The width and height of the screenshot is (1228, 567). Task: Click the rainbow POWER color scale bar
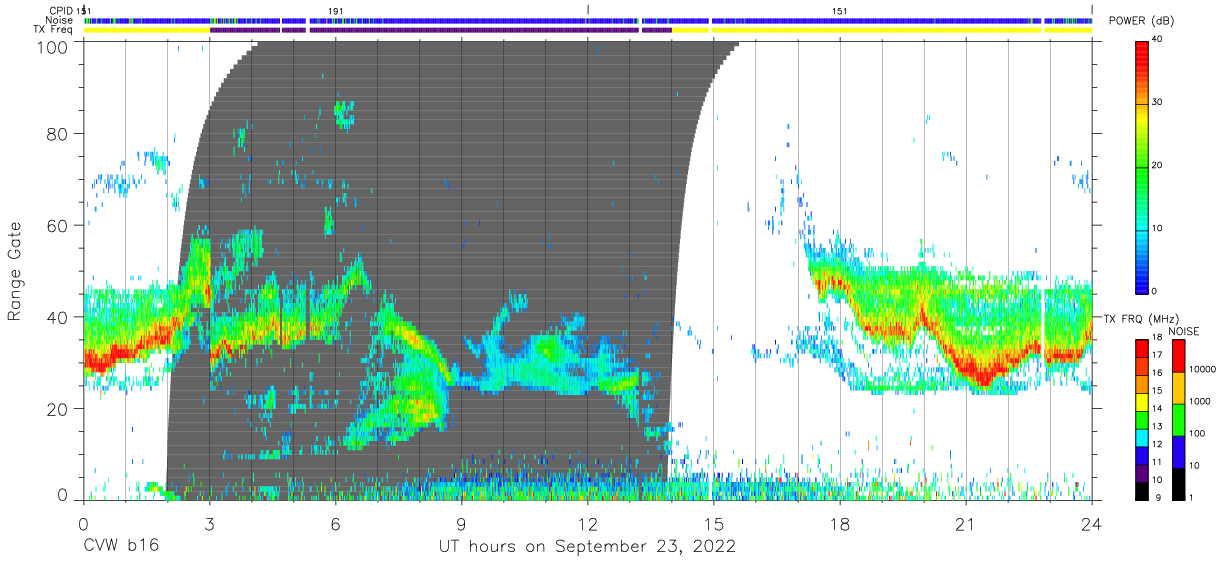tap(1142, 166)
